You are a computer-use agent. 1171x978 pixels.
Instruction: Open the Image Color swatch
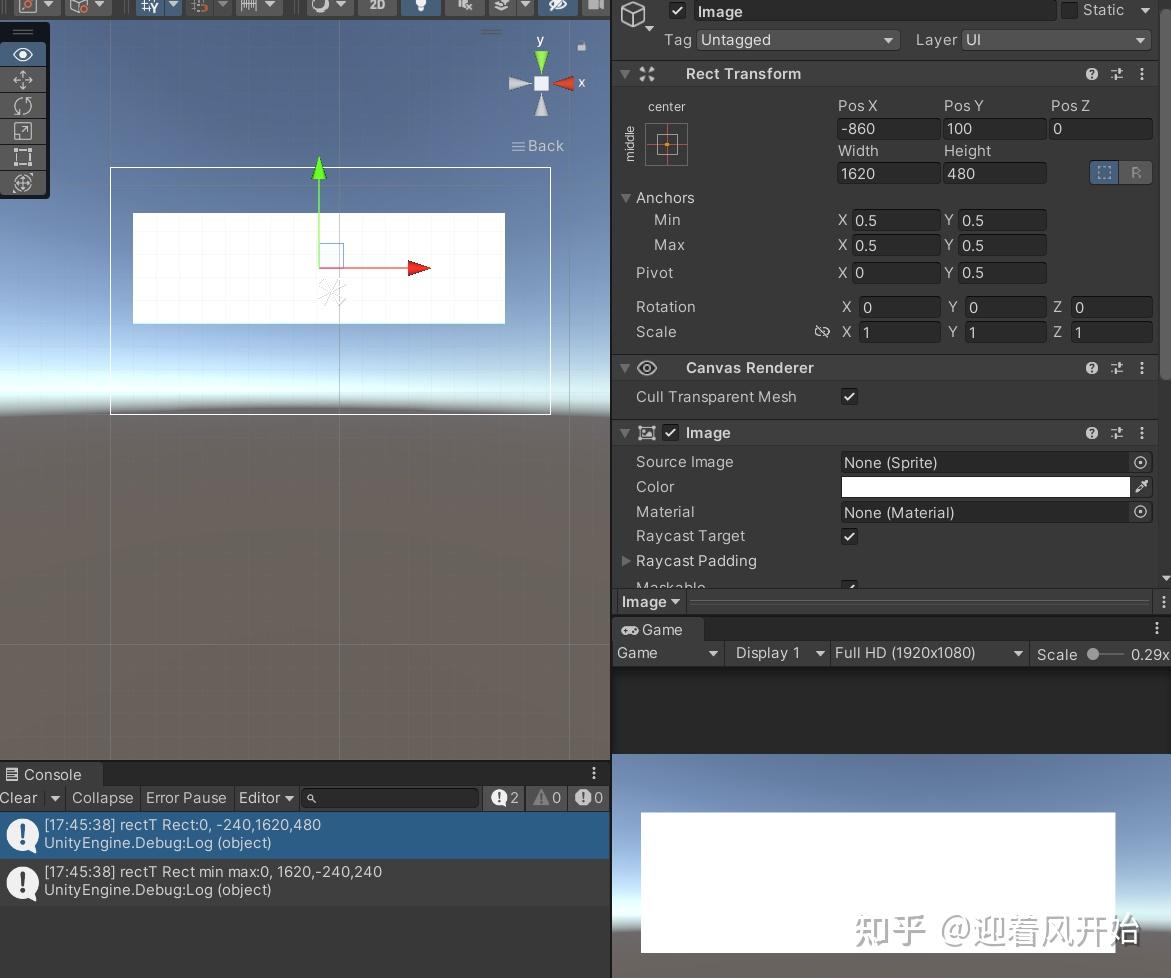coord(985,487)
